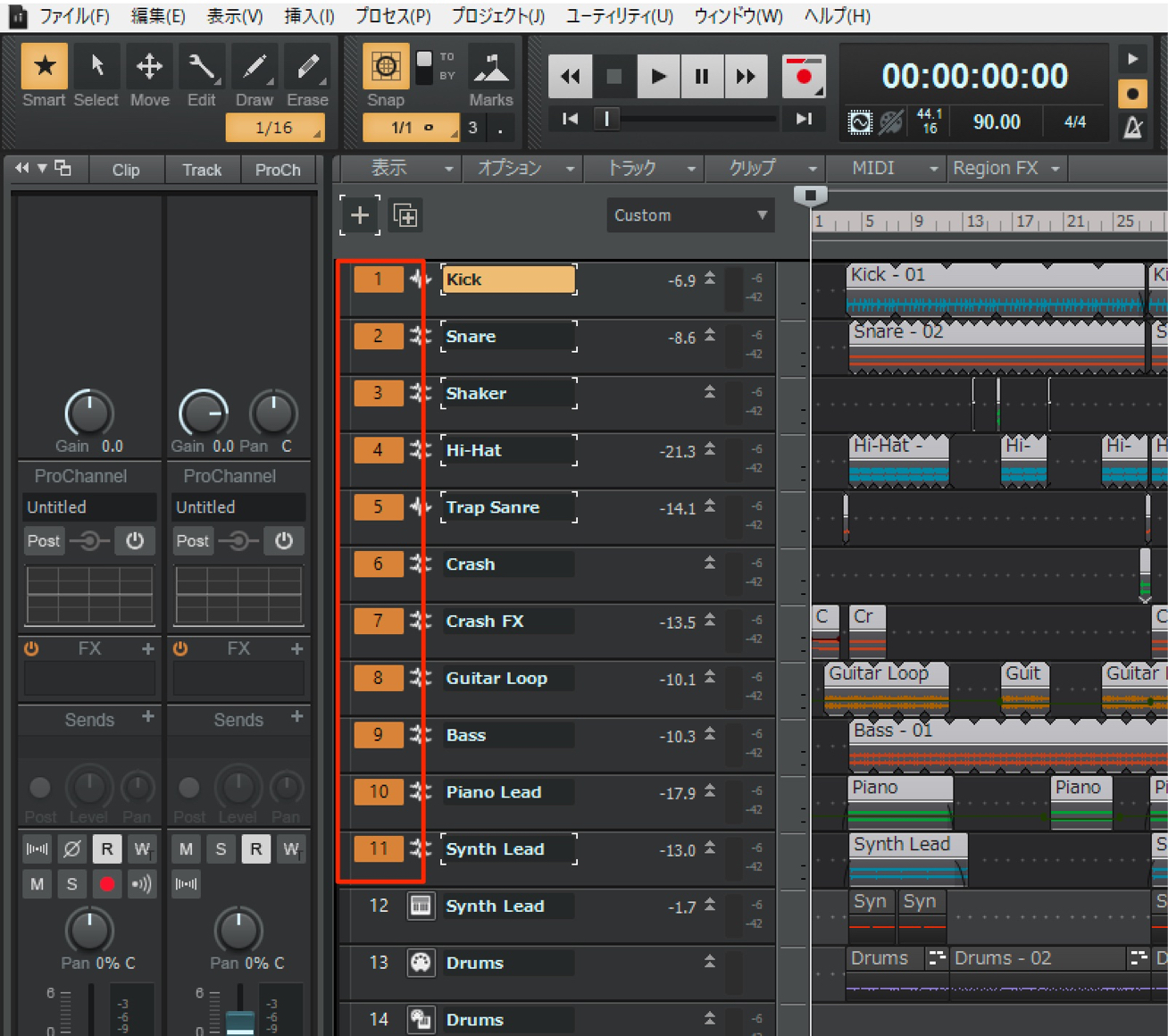Expand the トラック dropdown
Viewport: 1168px width, 1036px height.
[645, 168]
